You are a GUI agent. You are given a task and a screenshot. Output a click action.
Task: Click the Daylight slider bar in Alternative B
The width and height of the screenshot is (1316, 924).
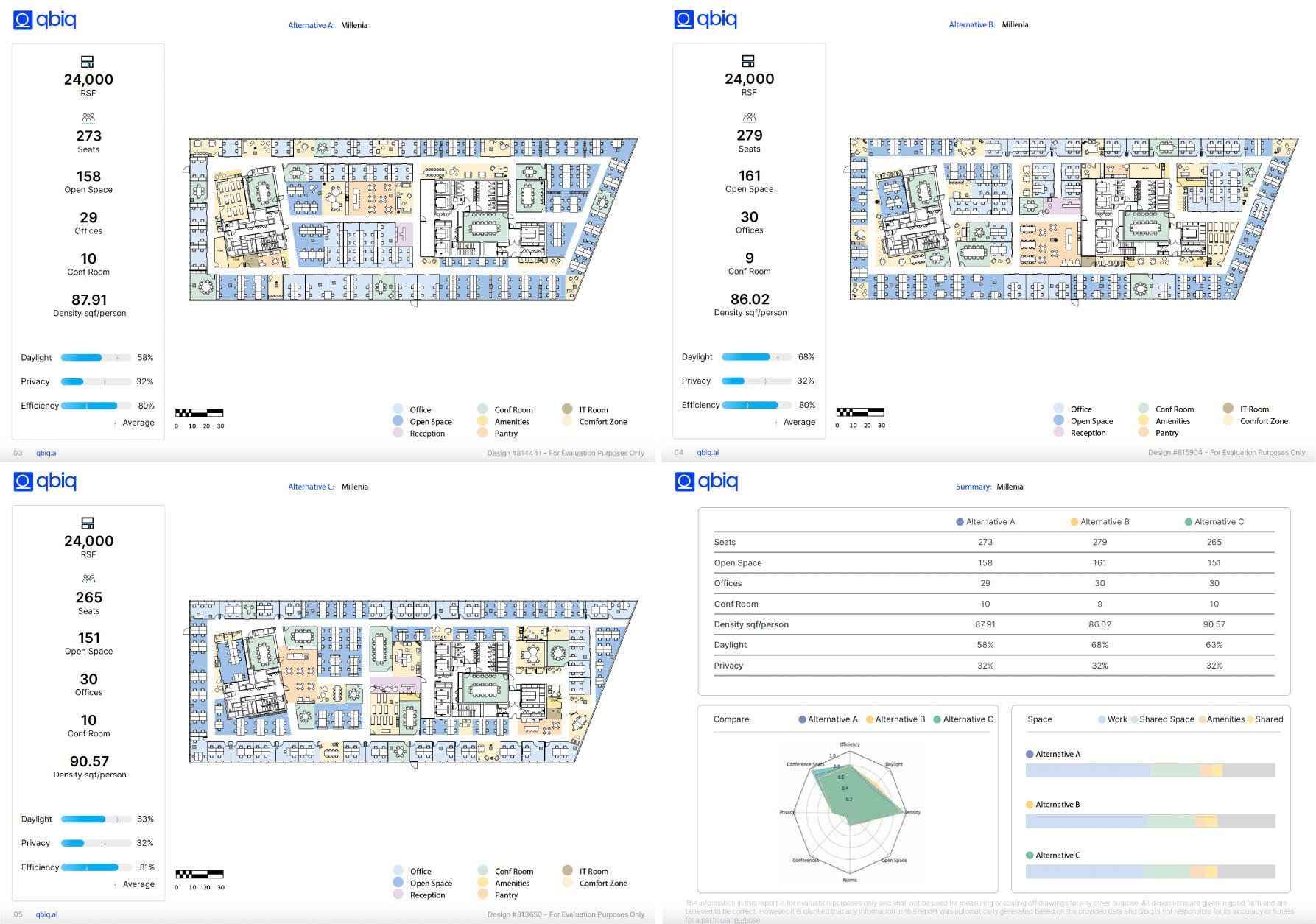pos(756,357)
